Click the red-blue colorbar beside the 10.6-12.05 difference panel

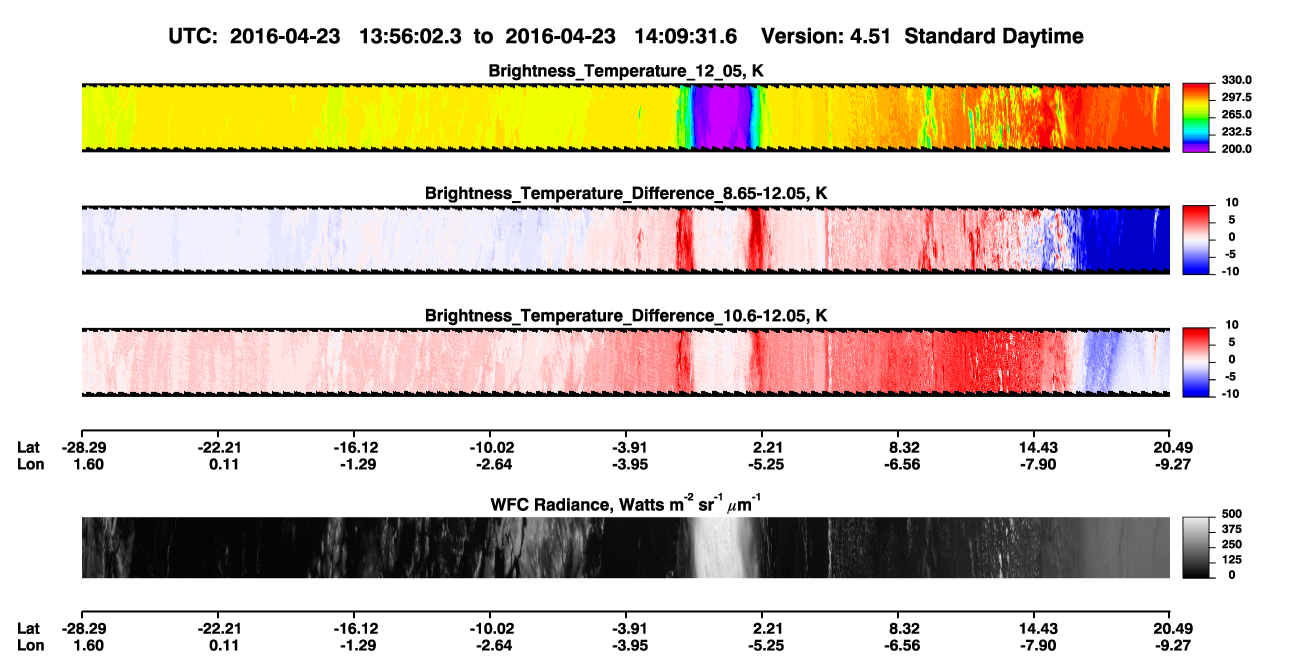(1196, 361)
